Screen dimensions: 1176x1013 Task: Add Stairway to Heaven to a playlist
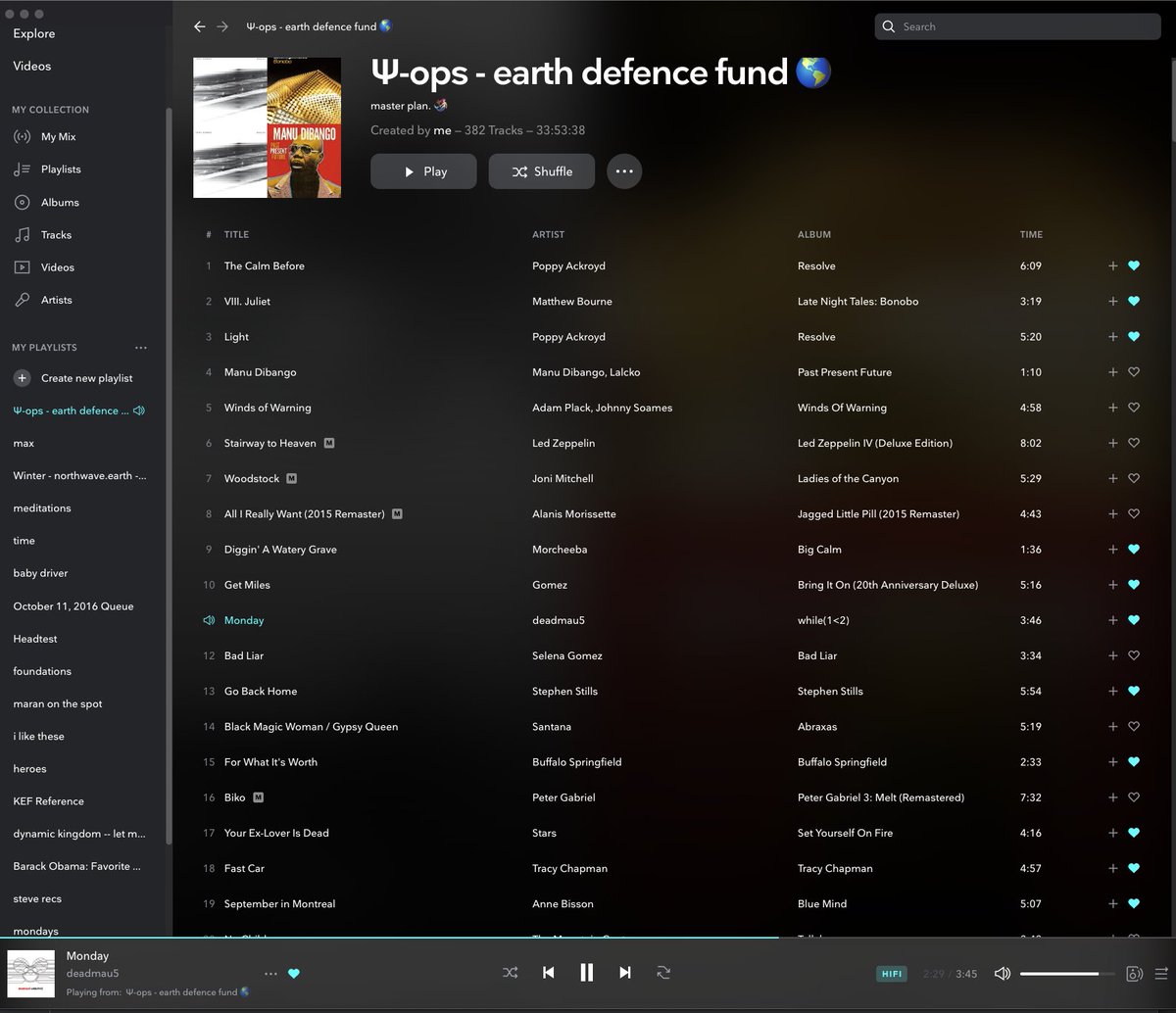click(1112, 443)
